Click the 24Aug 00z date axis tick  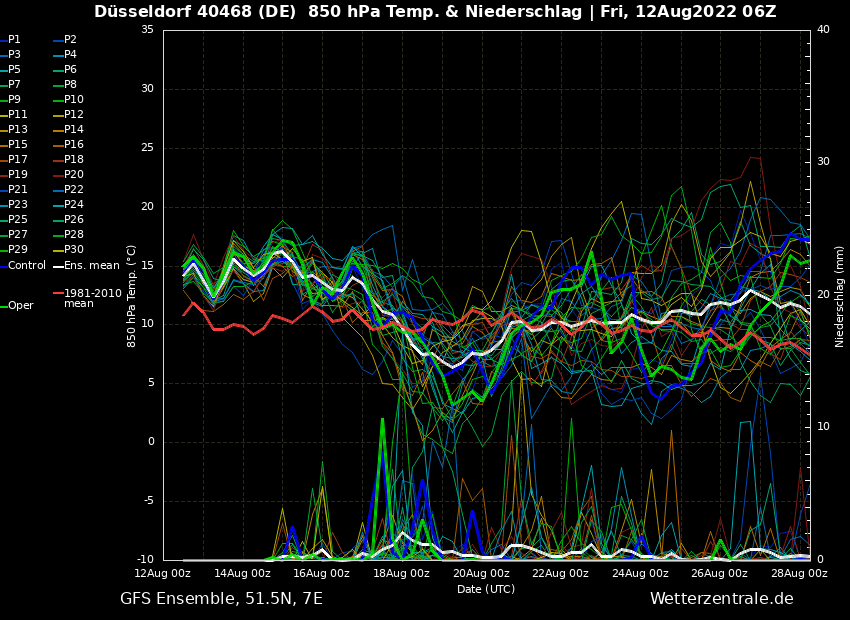pyautogui.click(x=640, y=574)
